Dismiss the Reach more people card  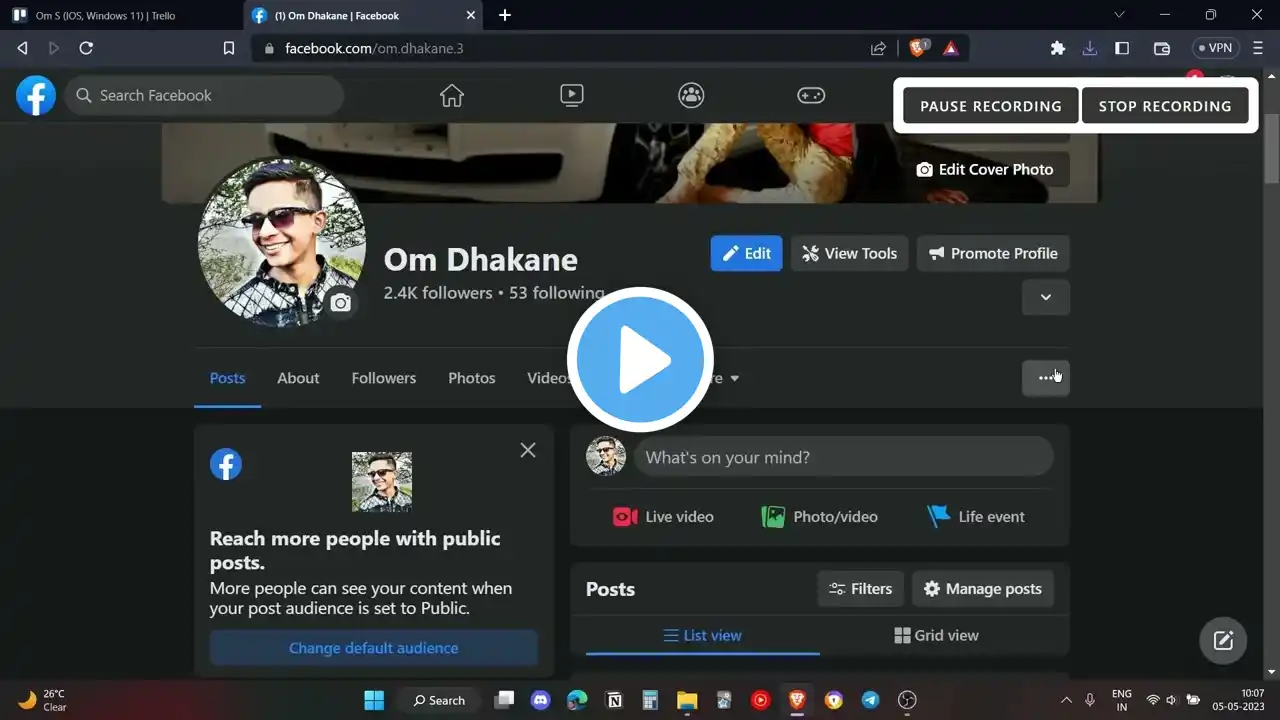tap(528, 450)
